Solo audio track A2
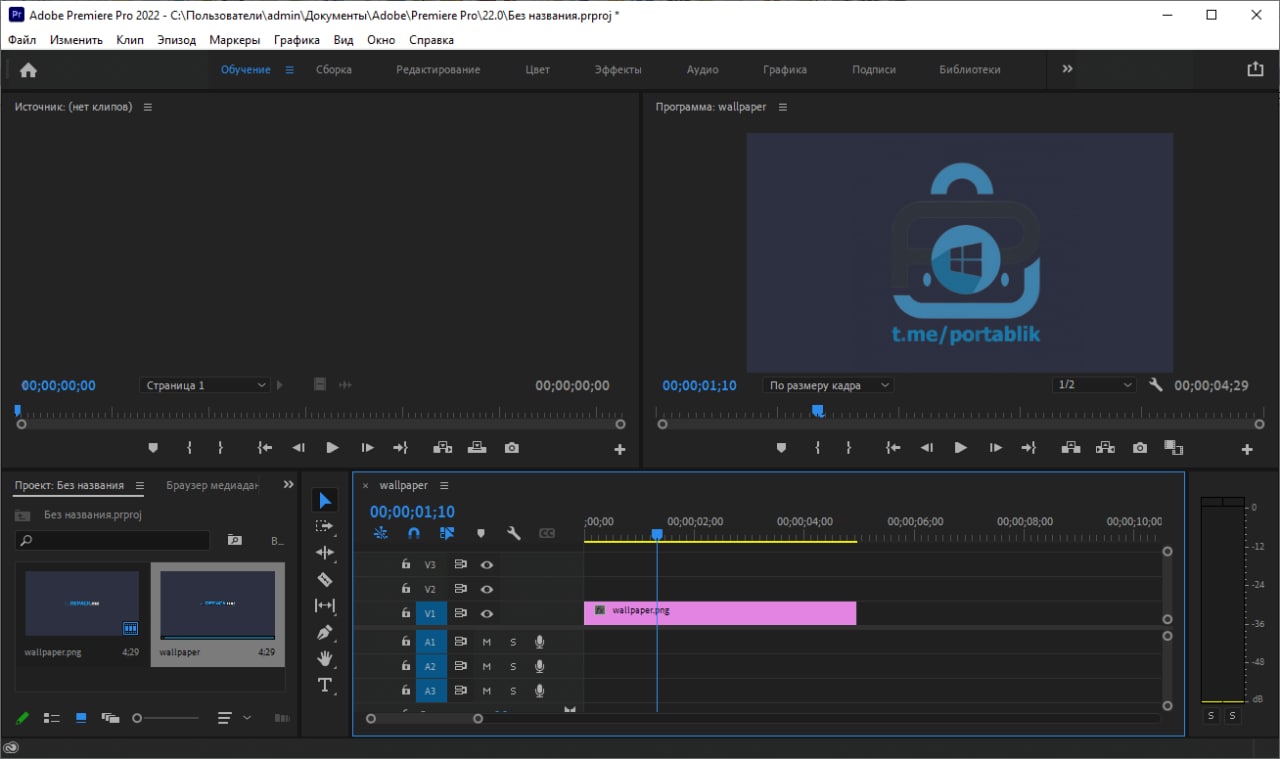Screen dimensions: 1280x759 (513, 666)
